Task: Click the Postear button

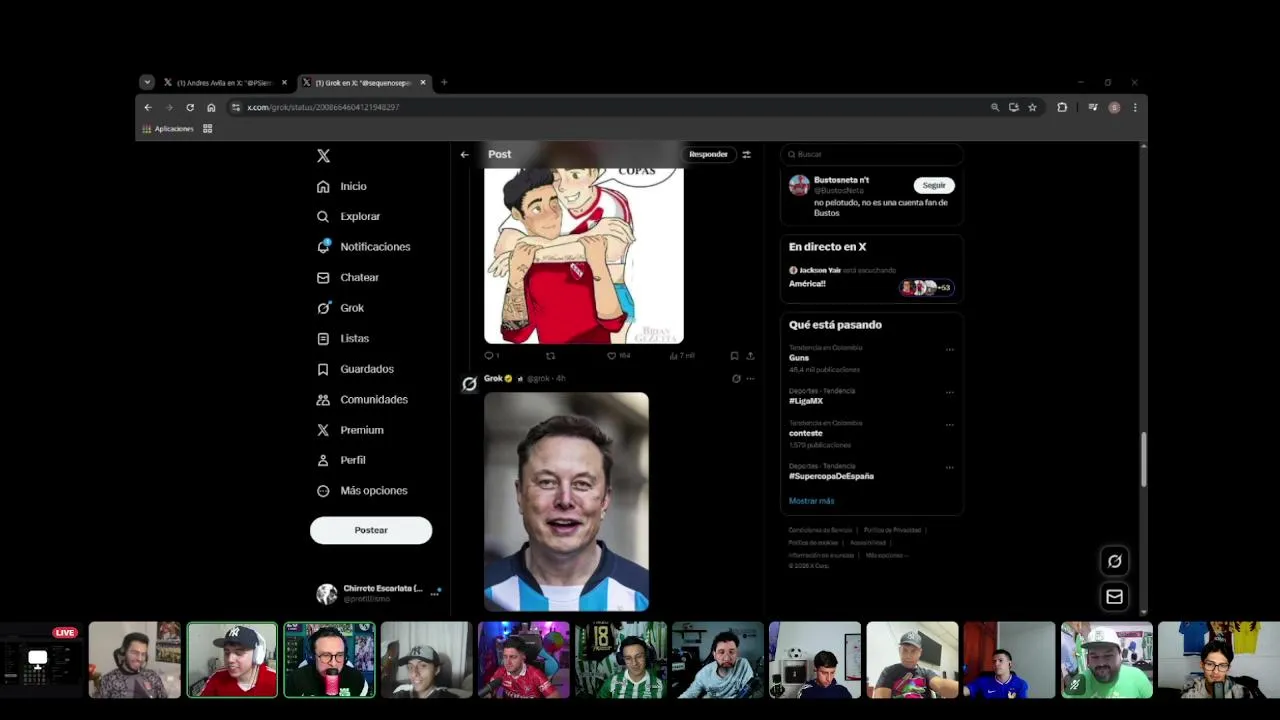Action: click(371, 530)
